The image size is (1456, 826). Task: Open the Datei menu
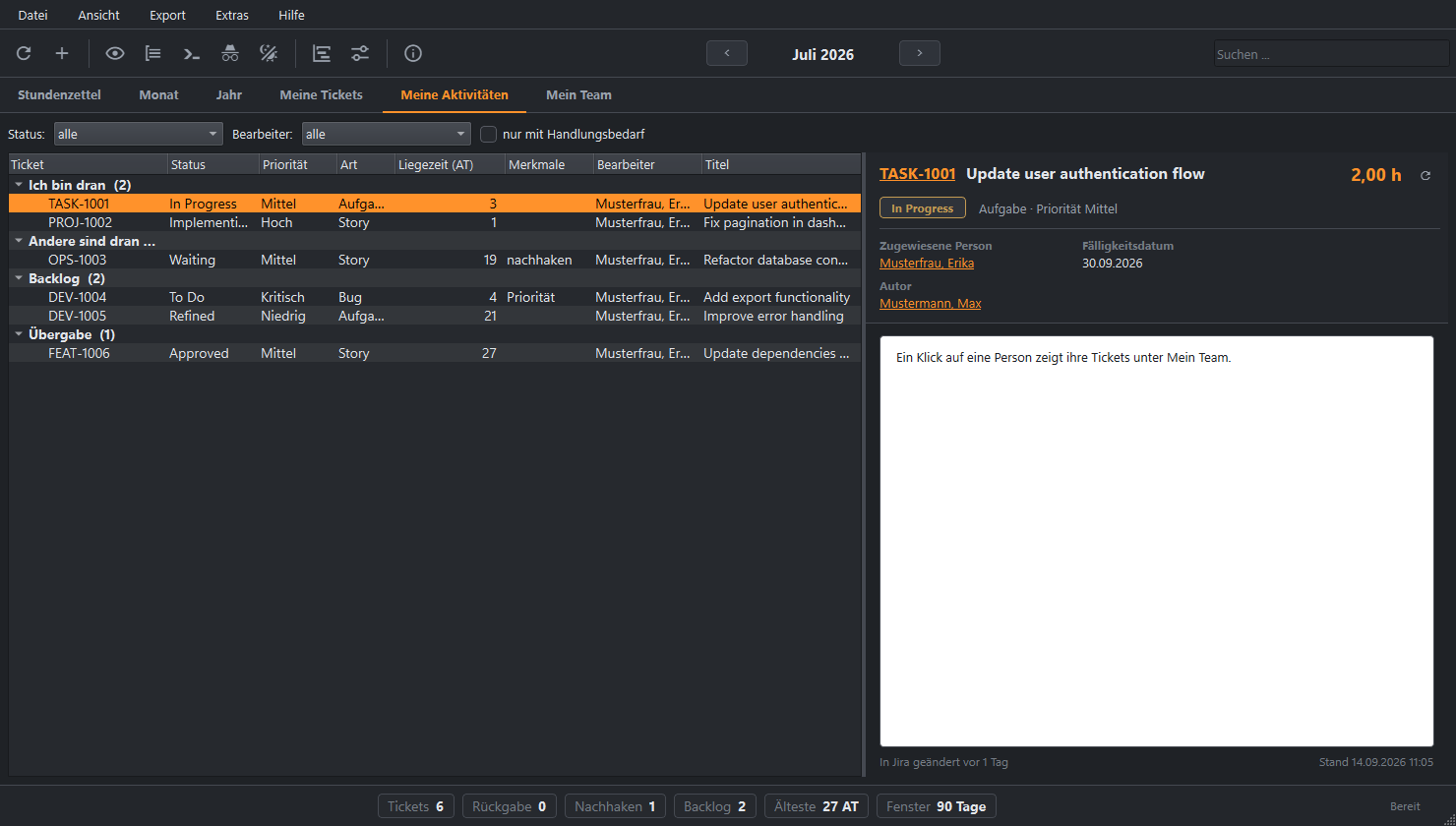pyautogui.click(x=32, y=15)
